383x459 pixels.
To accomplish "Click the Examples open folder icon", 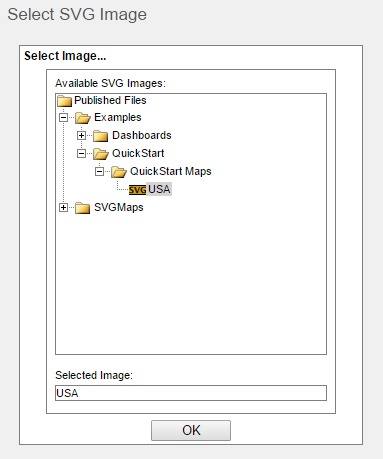I will [83, 118].
